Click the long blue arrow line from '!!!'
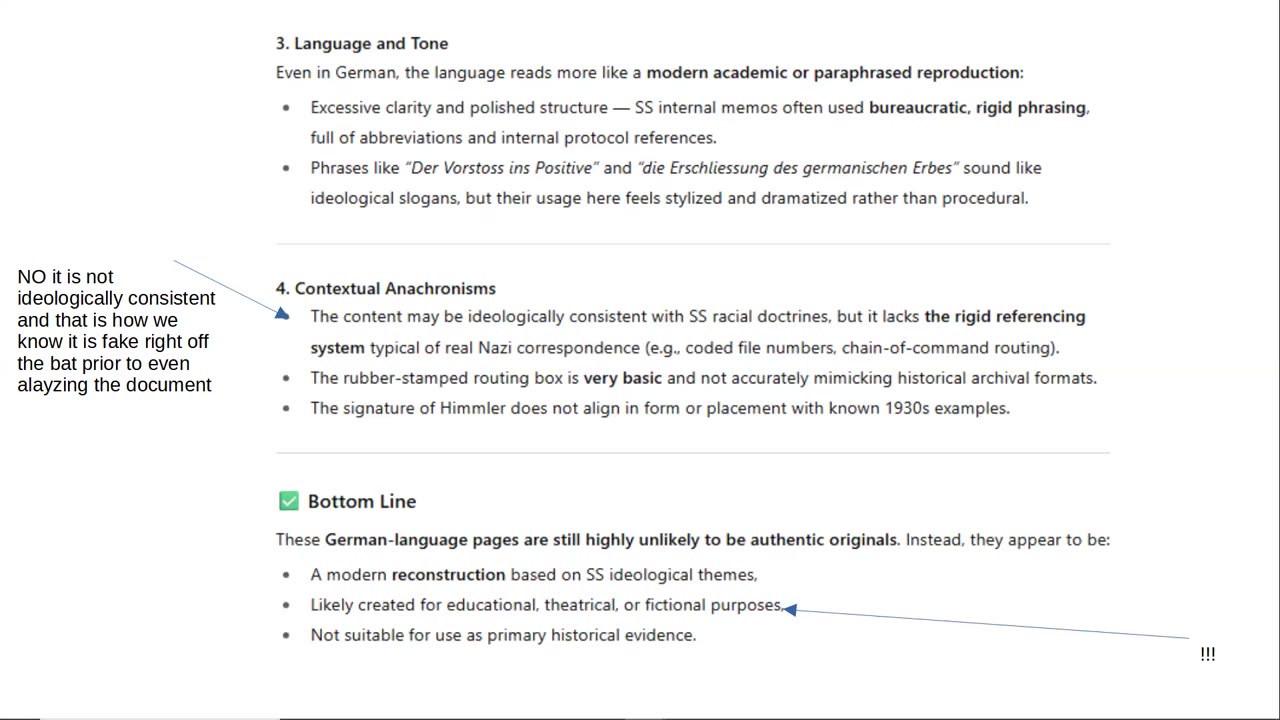 point(992,623)
